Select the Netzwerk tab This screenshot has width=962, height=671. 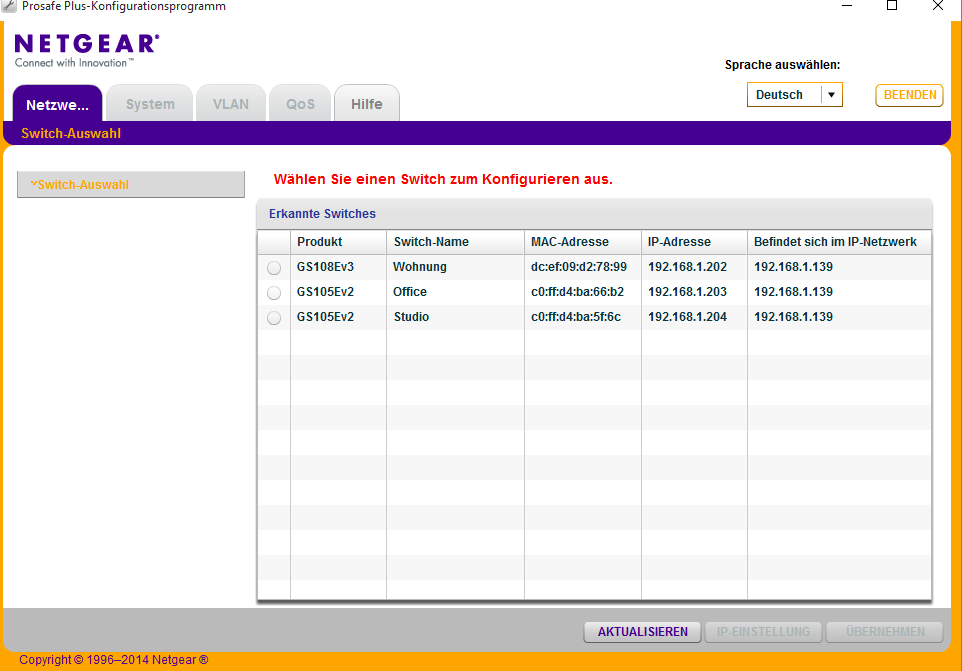tap(57, 104)
